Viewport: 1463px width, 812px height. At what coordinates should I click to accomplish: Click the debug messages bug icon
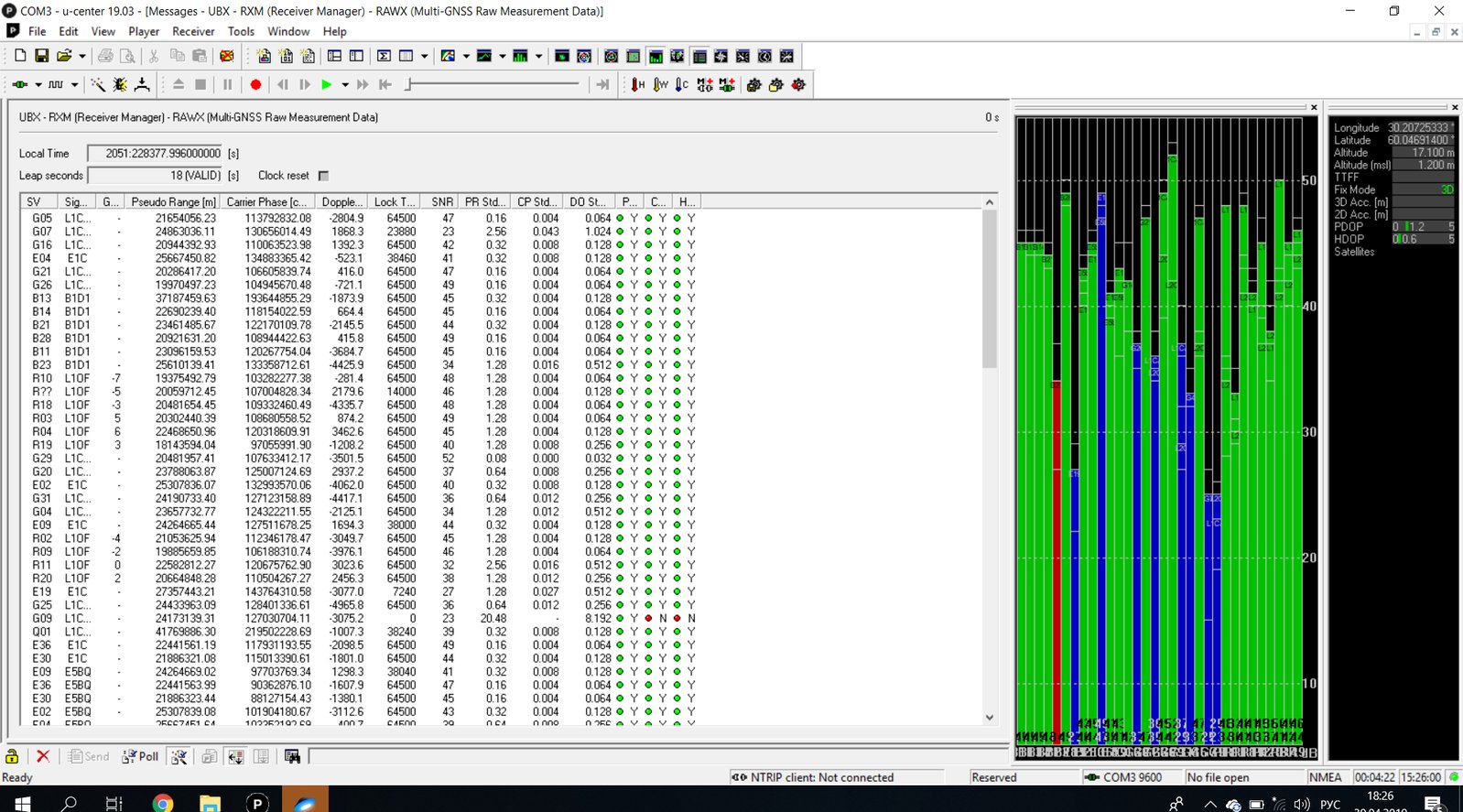(x=120, y=84)
